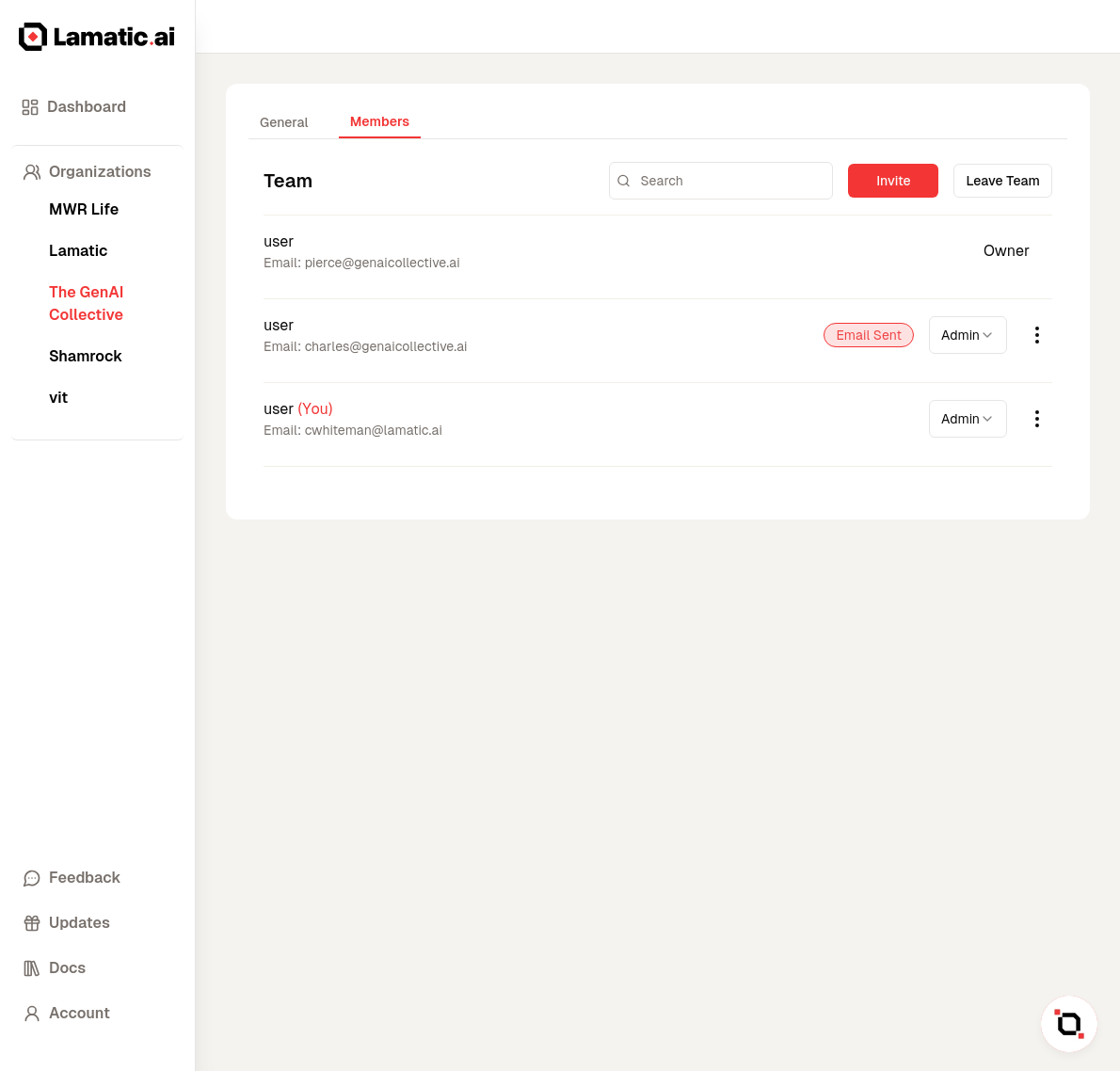Open the floating Lamatic chat widget
The width and height of the screenshot is (1120, 1071).
tap(1068, 1023)
